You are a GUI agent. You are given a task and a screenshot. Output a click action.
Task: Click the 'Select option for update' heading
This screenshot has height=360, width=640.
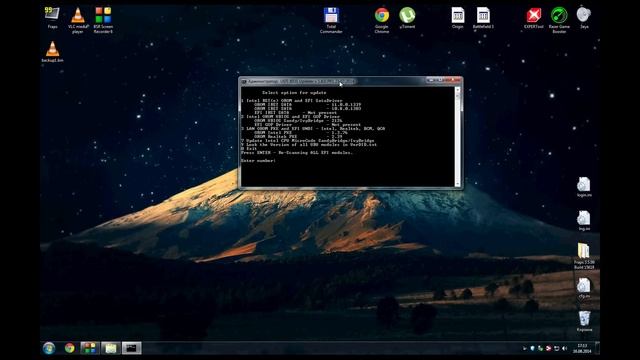pos(294,93)
